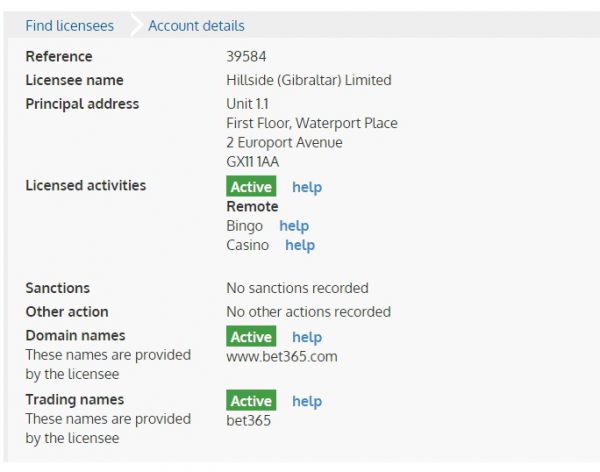The height and width of the screenshot is (472, 600).
Task: Open help link next to Bingo
Action: (x=294, y=226)
